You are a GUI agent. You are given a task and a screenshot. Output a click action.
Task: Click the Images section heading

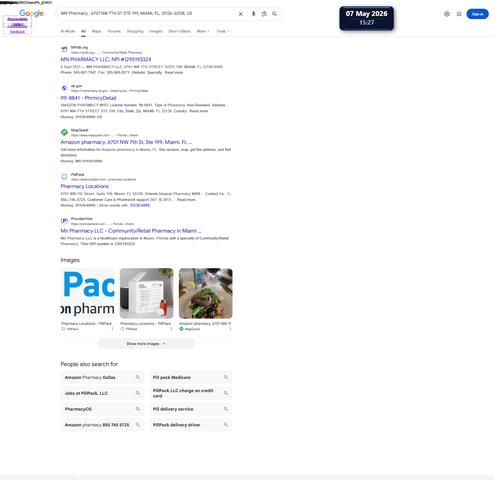pos(70,260)
